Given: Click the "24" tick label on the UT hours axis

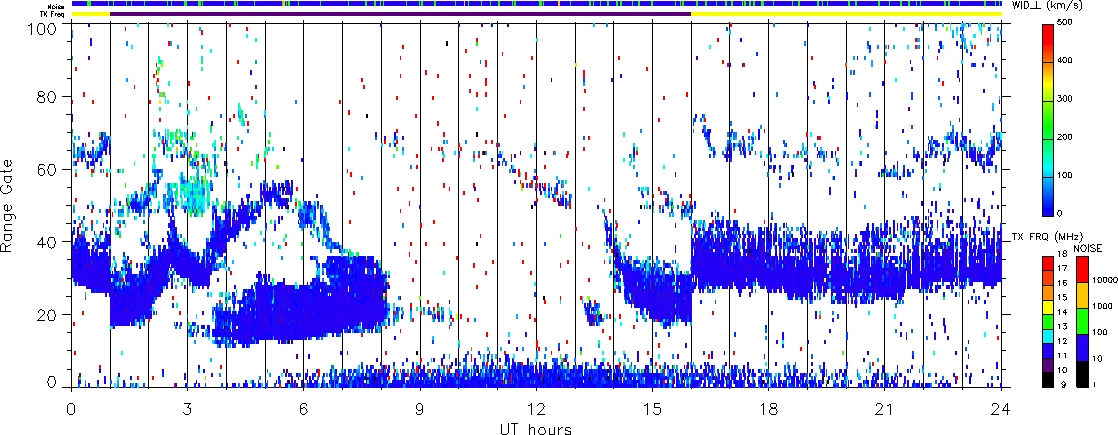Looking at the screenshot, I should click(1001, 409).
